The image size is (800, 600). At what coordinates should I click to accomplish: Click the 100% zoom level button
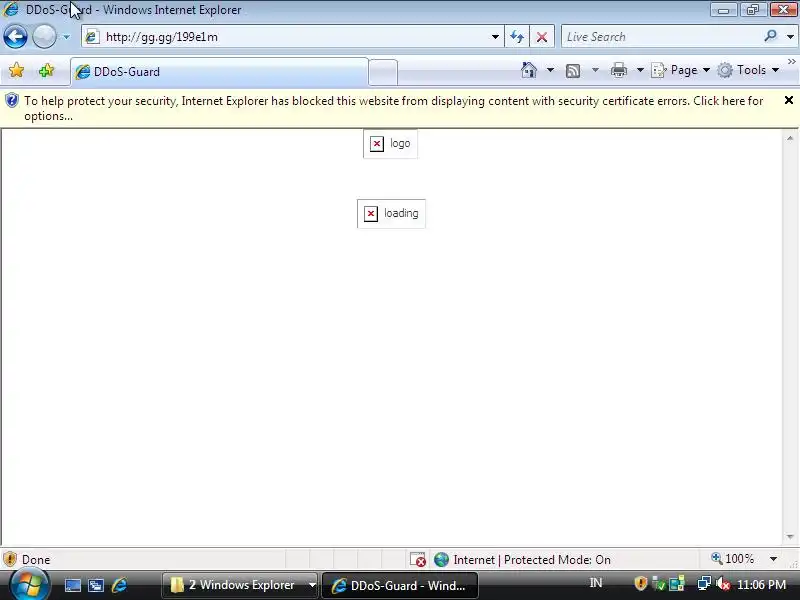click(733, 559)
